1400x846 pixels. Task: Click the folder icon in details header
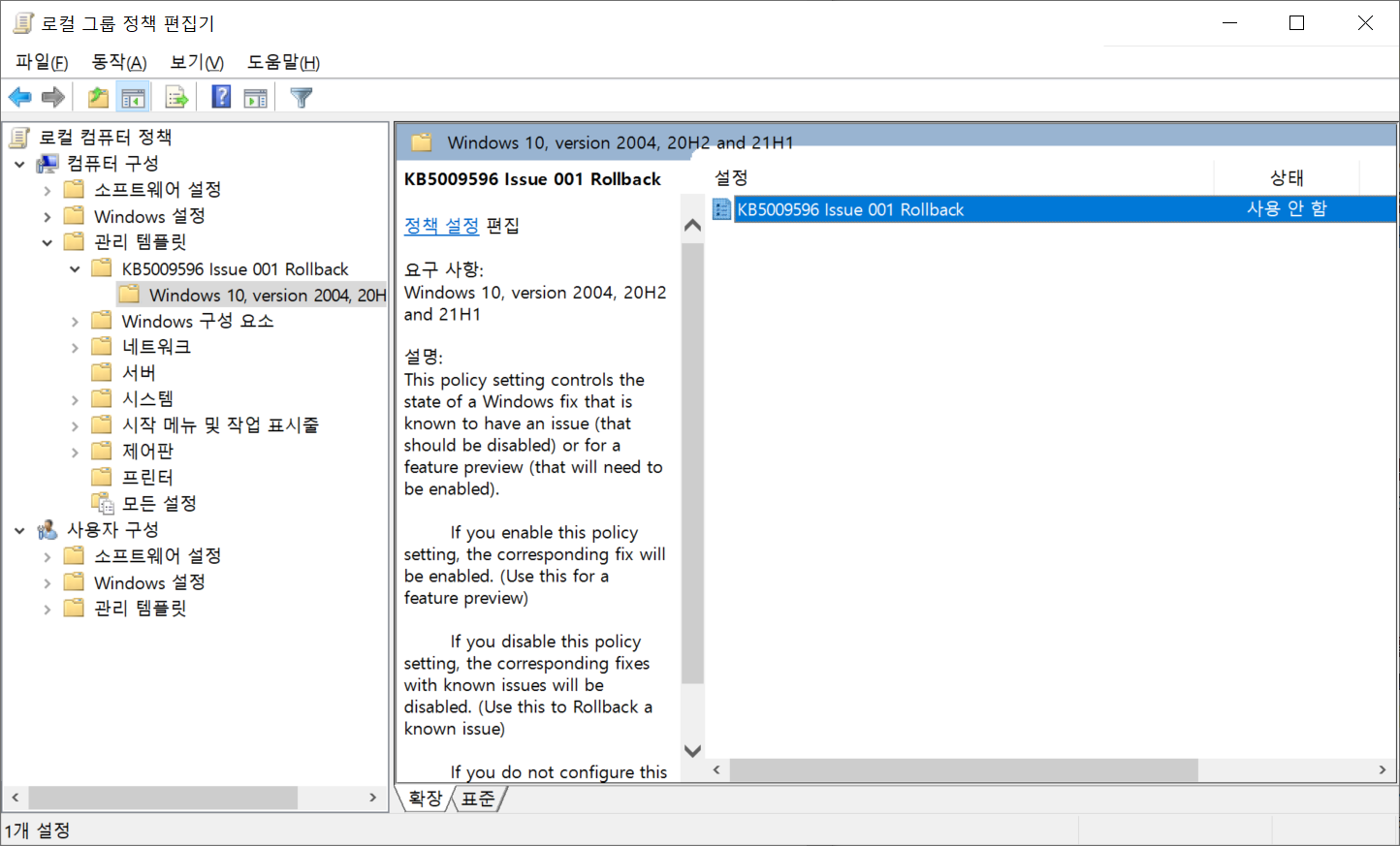pyautogui.click(x=422, y=142)
